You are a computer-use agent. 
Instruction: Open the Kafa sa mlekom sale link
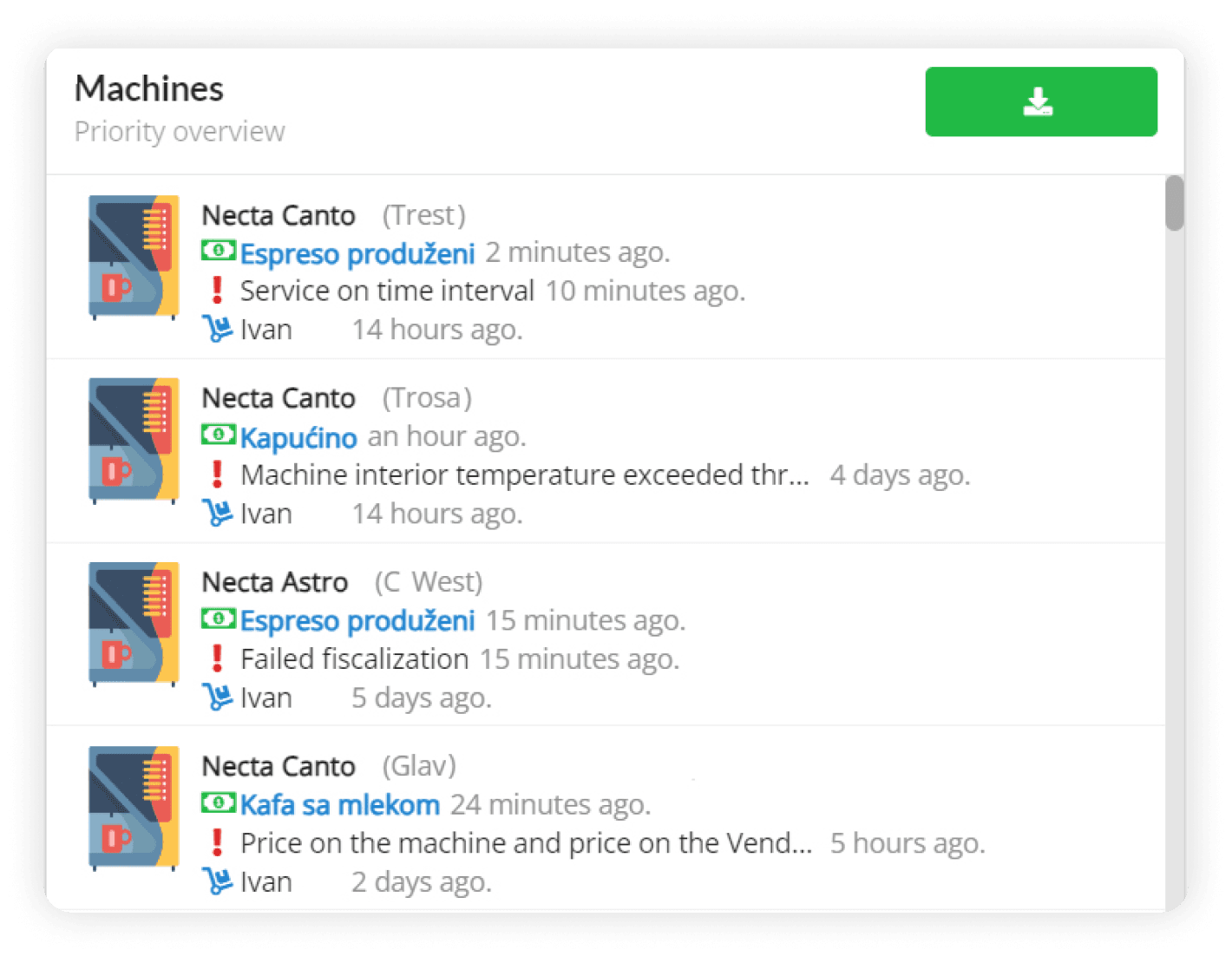coord(340,805)
